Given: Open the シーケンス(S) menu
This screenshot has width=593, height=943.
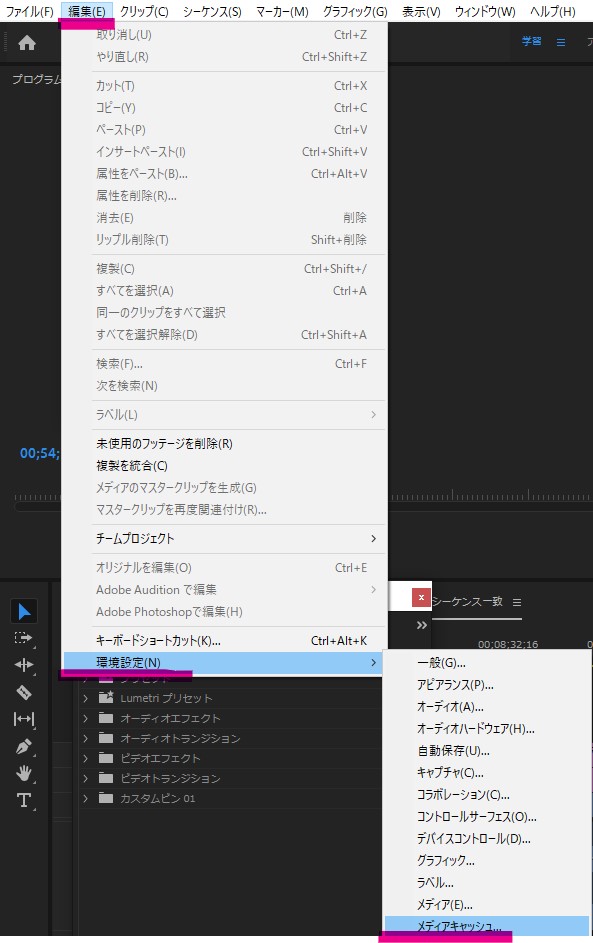Looking at the screenshot, I should pos(212,11).
